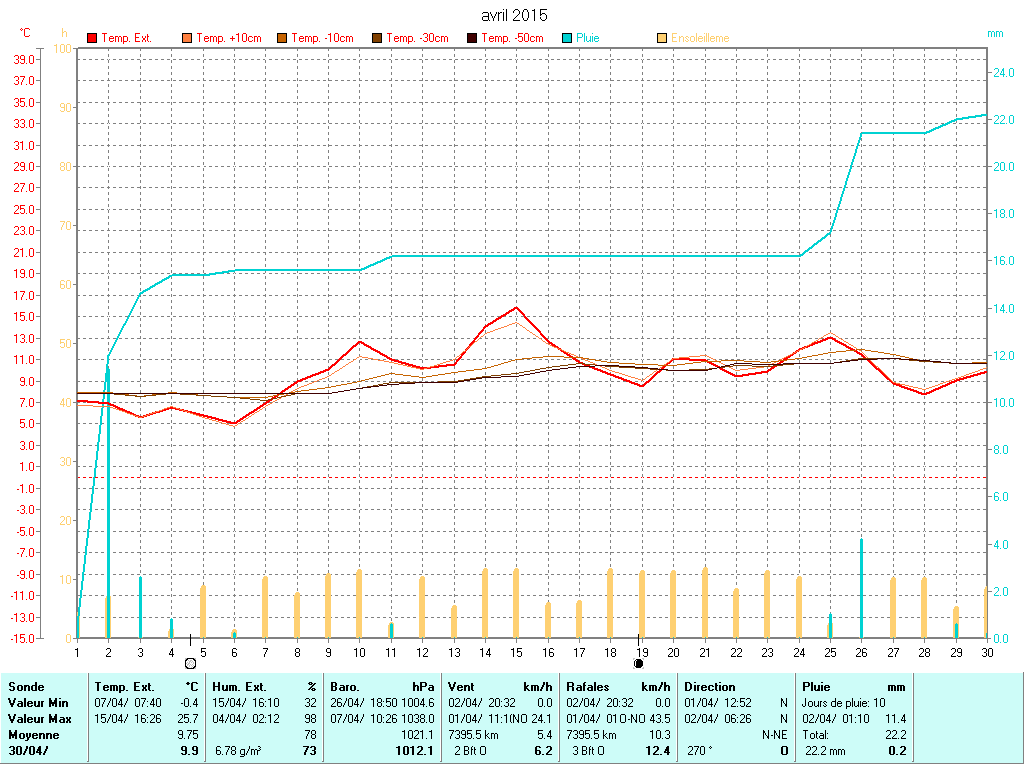Click the Temp. -10cm legend label

pyautogui.click(x=322, y=38)
